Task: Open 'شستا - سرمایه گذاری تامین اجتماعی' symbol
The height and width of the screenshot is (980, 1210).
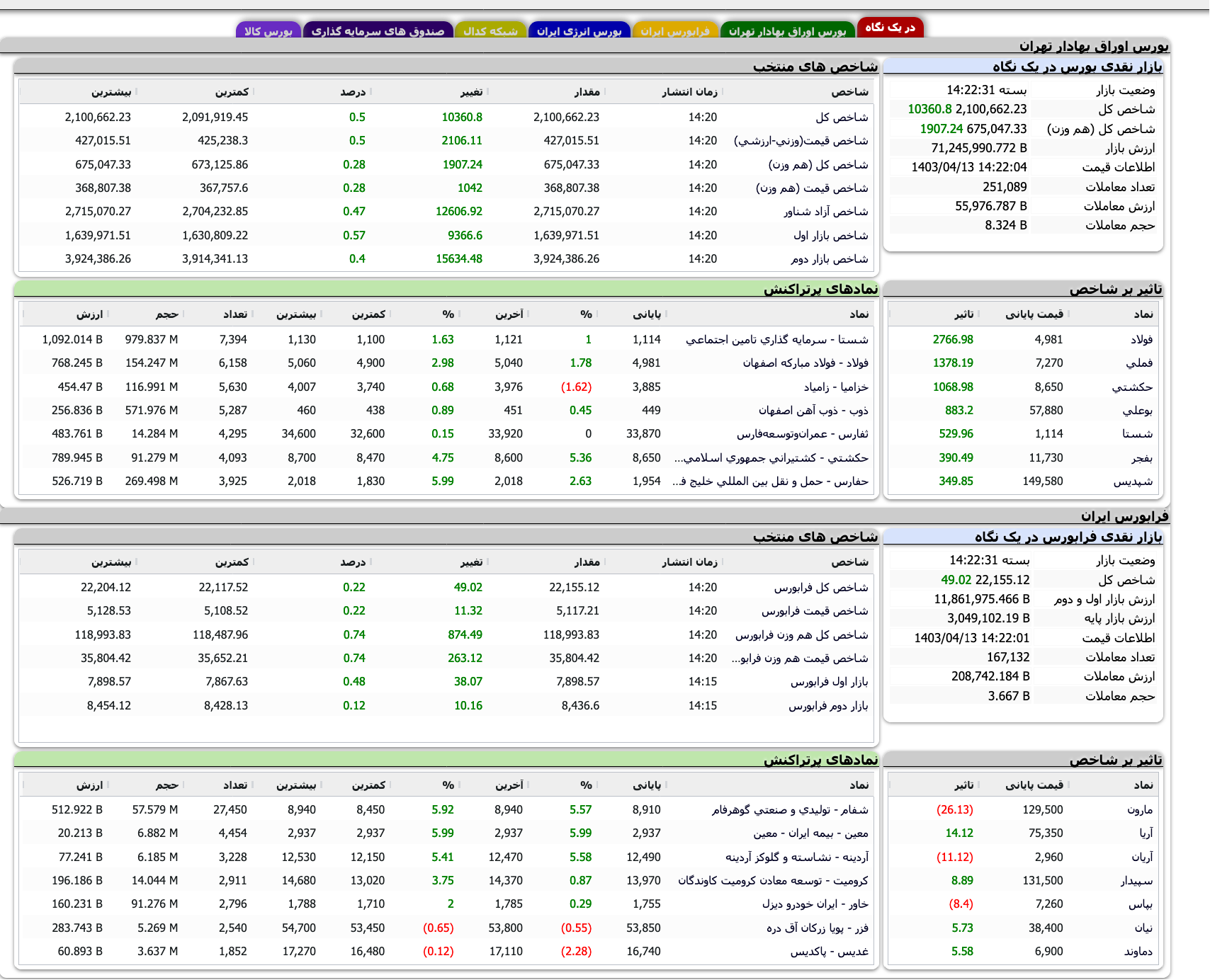Action: click(776, 340)
